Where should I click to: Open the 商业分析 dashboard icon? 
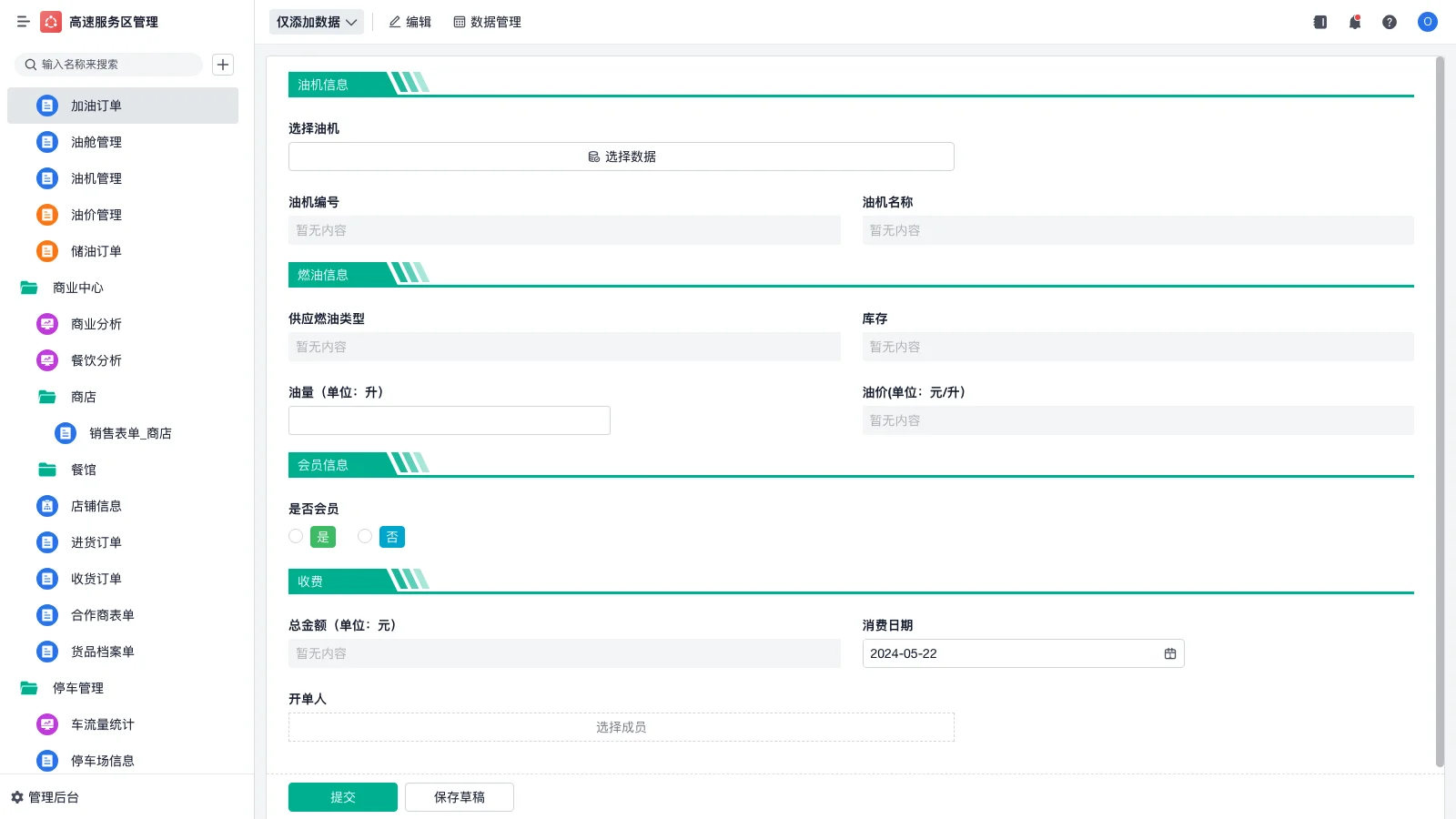(x=46, y=324)
